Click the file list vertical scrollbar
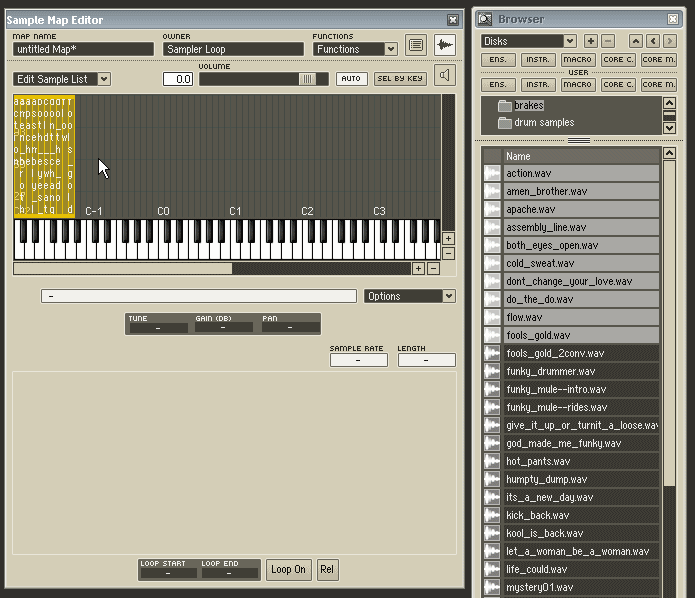The image size is (695, 598). [x=669, y=324]
